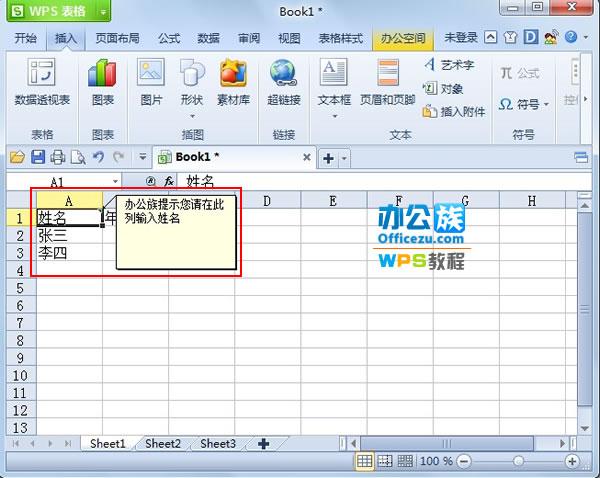
Task: Insert a chart using 图表 icon
Action: coord(103,82)
